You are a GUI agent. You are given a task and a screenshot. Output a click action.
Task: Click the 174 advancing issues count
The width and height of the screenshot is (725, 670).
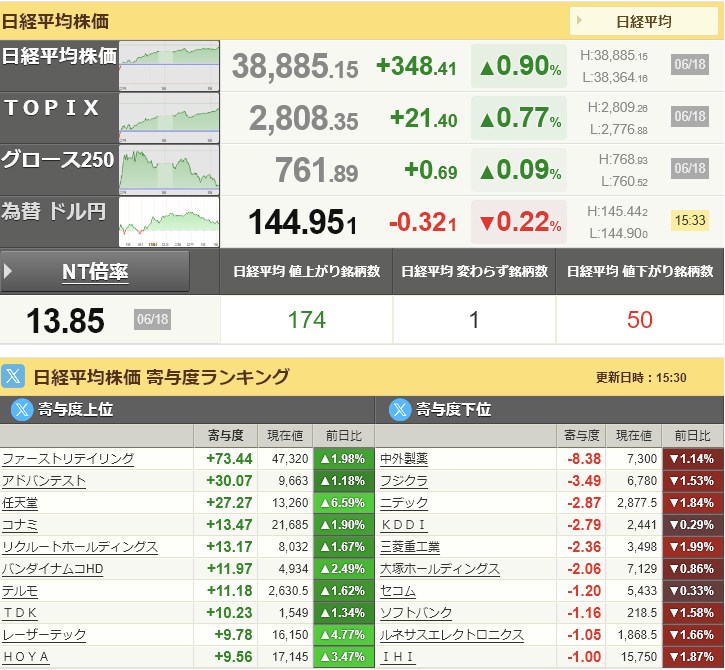(307, 320)
